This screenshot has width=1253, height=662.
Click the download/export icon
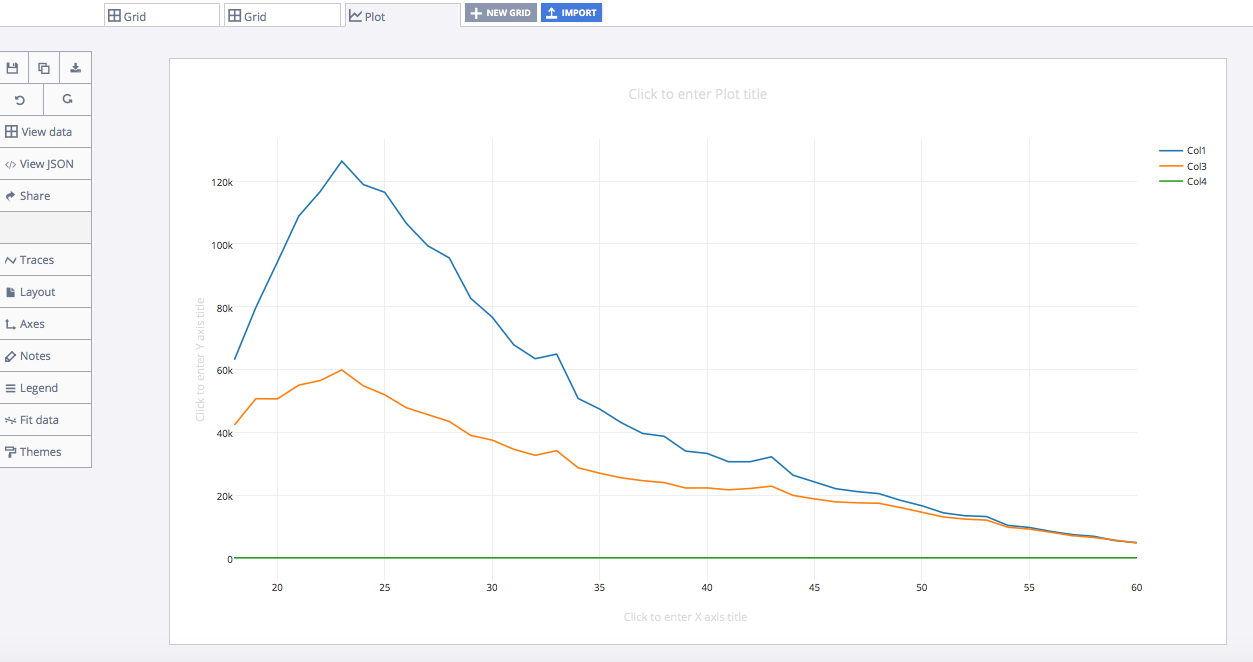tap(75, 68)
